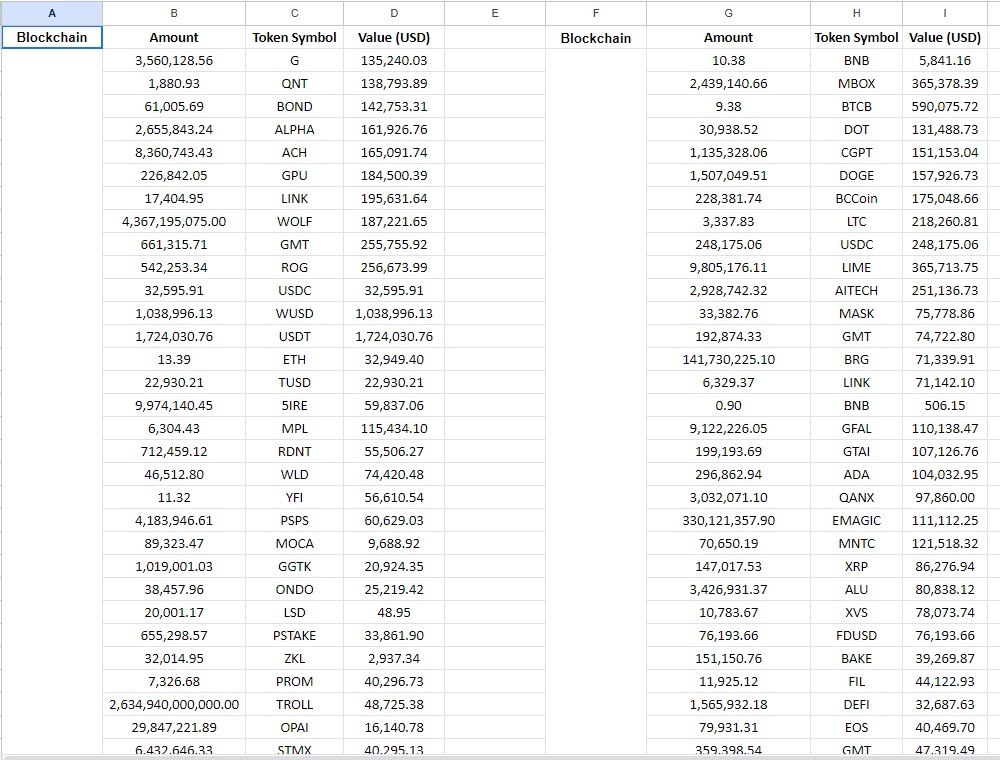
Task: Select the Token Symbol header in column C
Action: click(294, 37)
